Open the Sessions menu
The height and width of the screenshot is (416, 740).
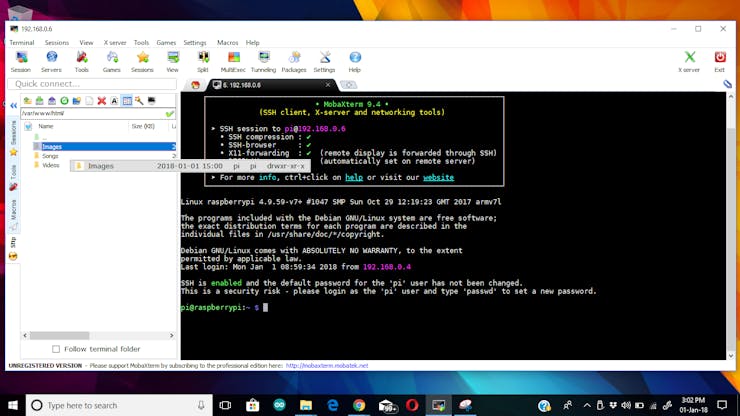[x=57, y=42]
